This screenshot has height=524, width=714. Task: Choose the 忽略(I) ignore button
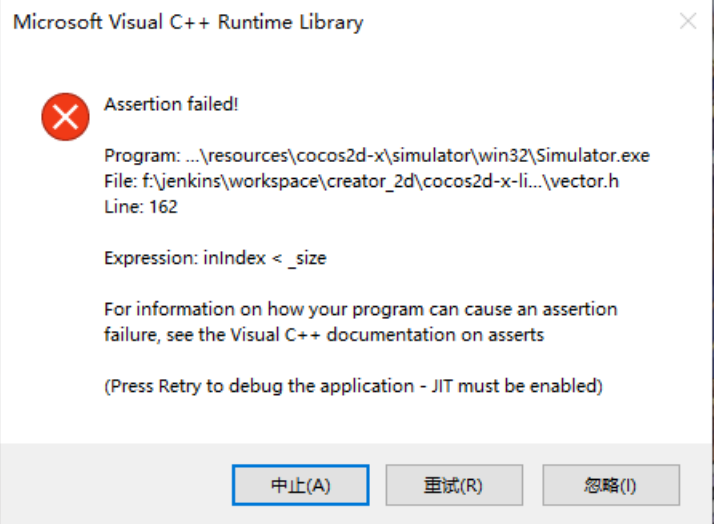point(609,486)
